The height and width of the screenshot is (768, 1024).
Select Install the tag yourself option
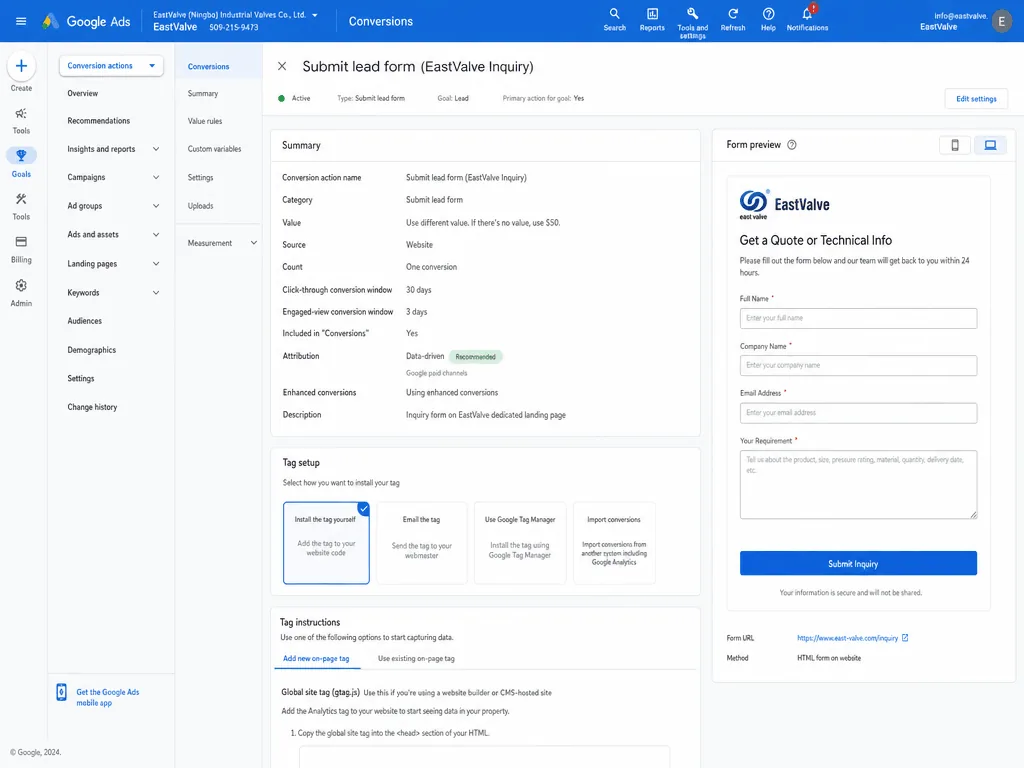point(326,543)
